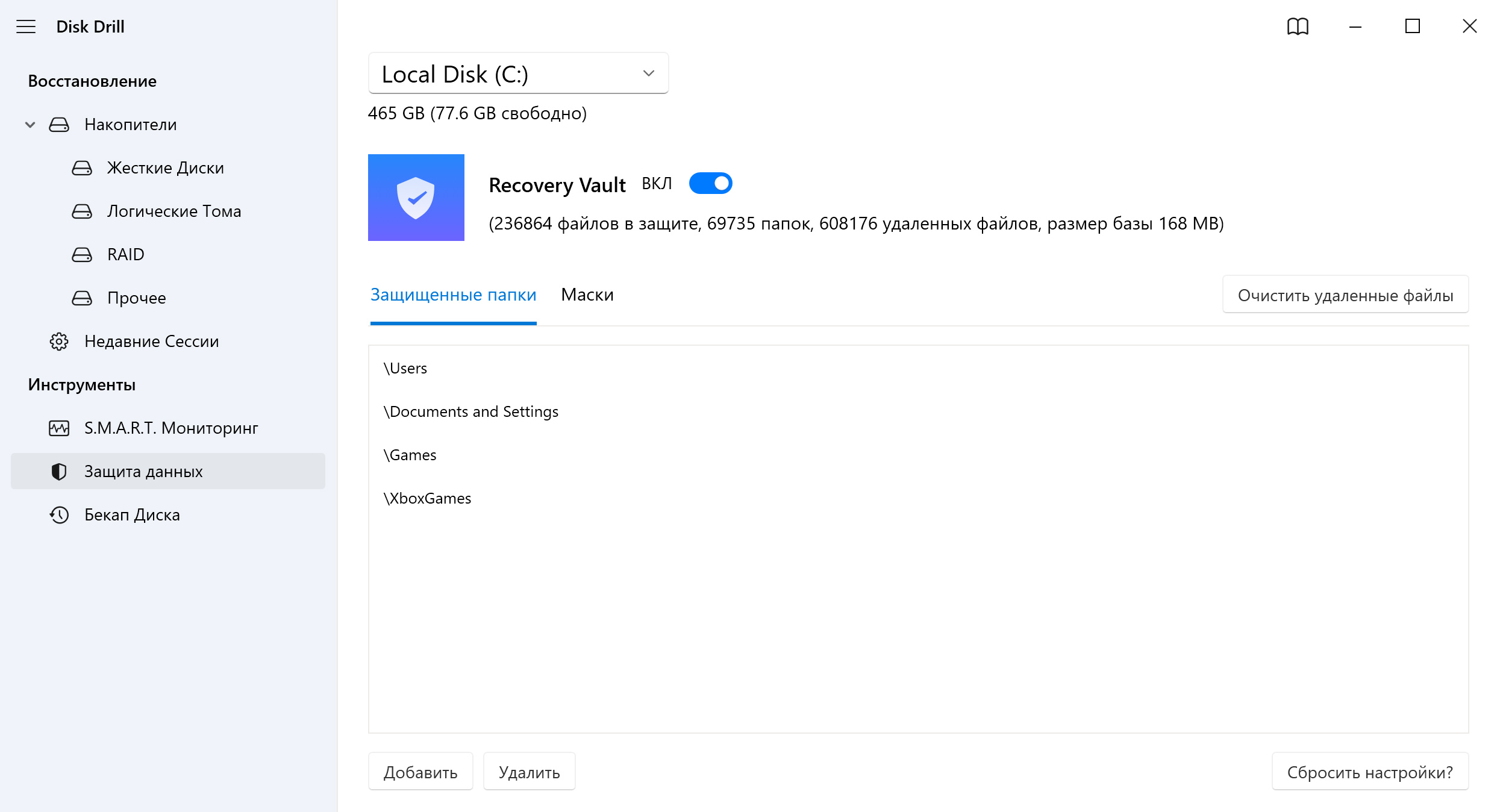Select the \XboxGames folder list item
Viewport: 1497px width, 812px height.
point(427,498)
